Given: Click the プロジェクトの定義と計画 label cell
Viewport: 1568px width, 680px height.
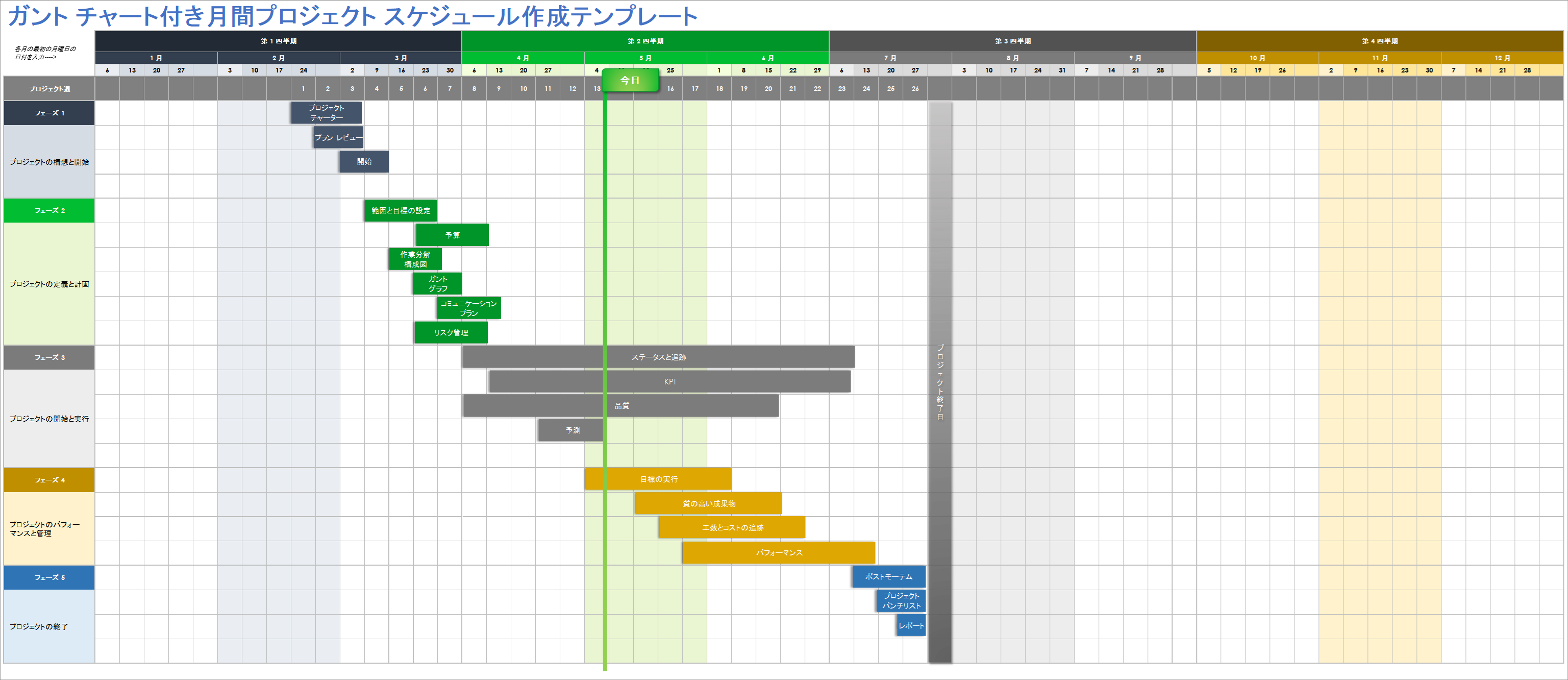Looking at the screenshot, I should click(49, 284).
